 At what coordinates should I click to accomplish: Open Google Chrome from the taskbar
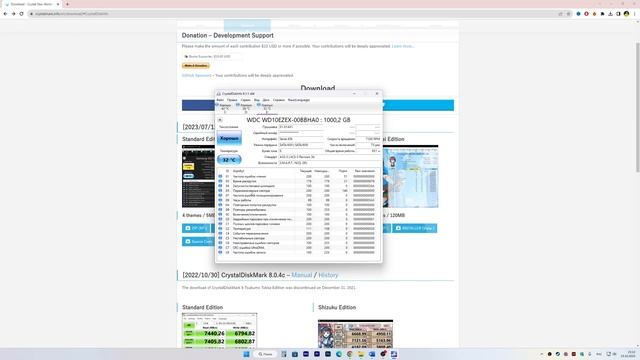point(350,354)
